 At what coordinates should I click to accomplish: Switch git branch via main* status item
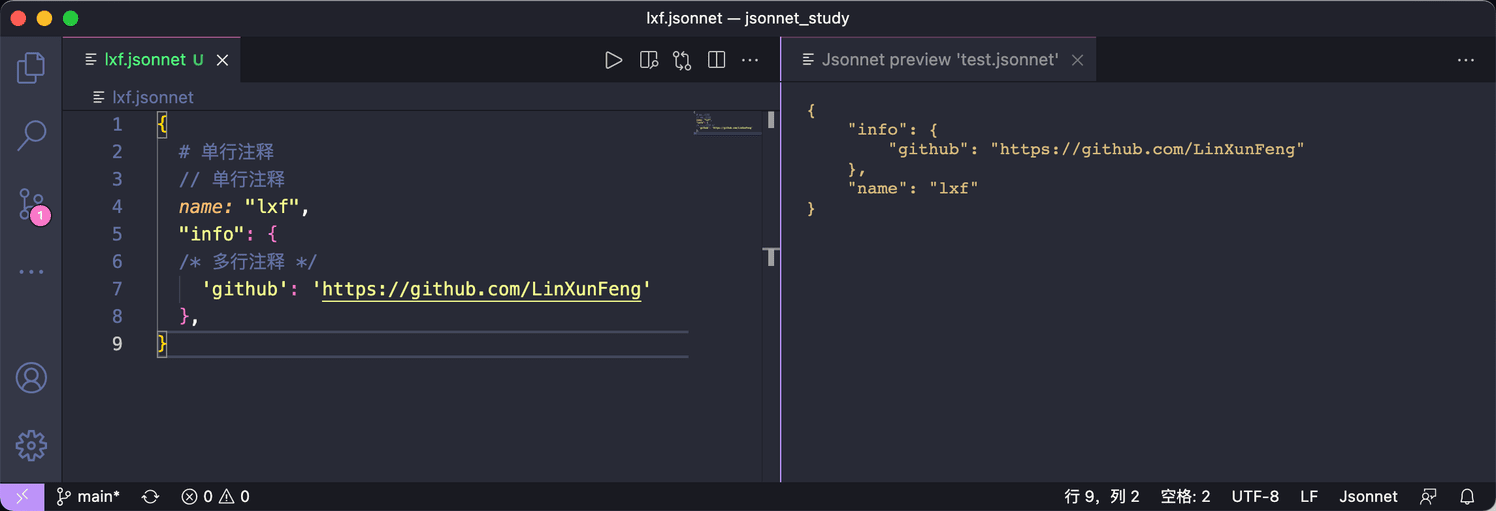pyautogui.click(x=88, y=496)
